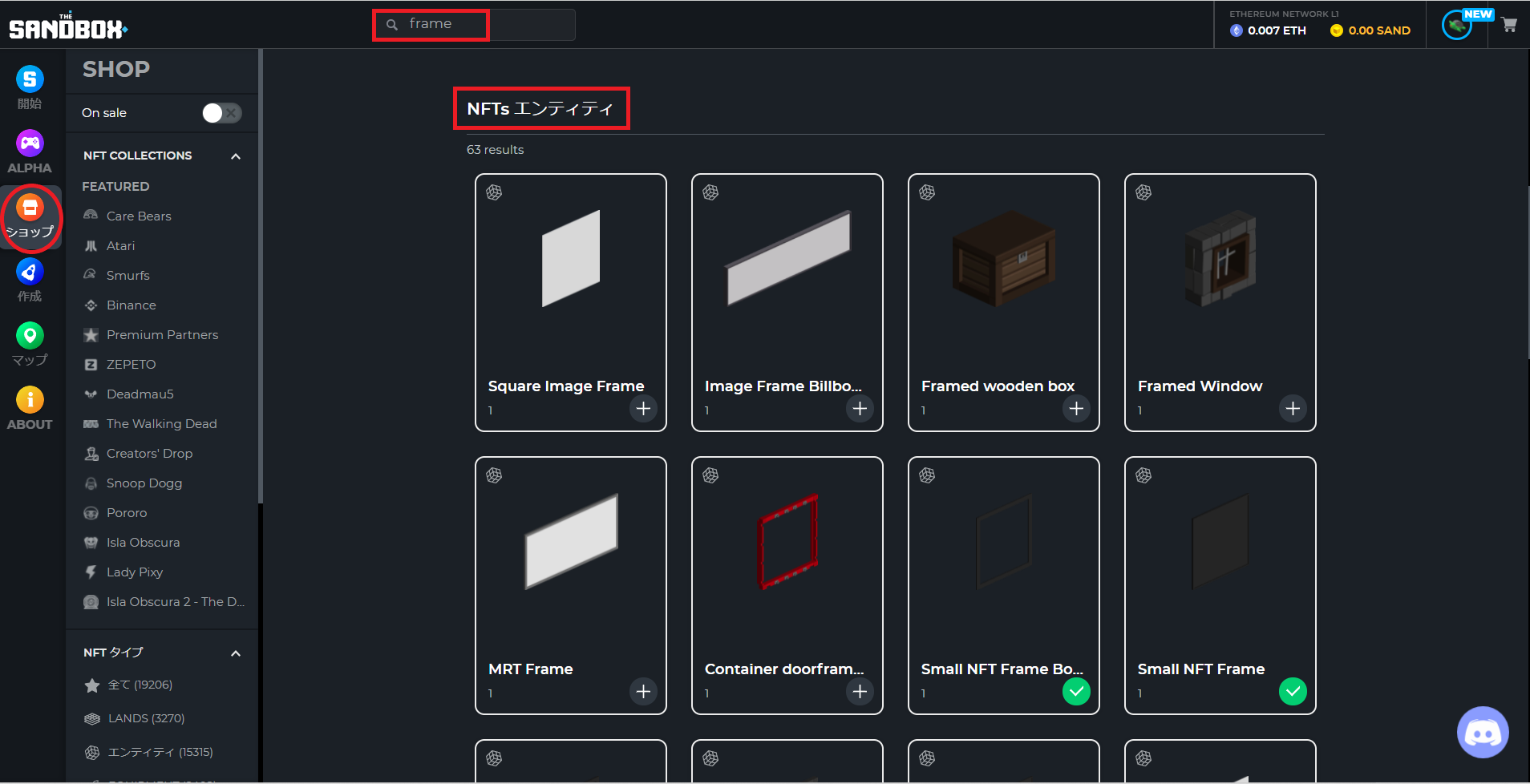
Task: Open the 作成 create rocket icon
Action: tap(30, 271)
